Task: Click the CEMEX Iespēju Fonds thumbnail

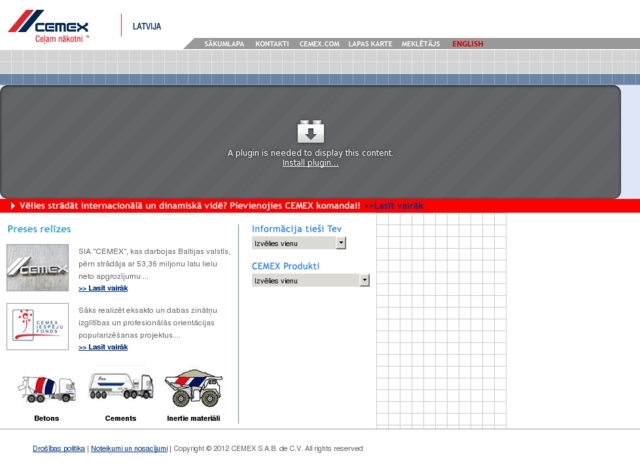Action: [38, 326]
